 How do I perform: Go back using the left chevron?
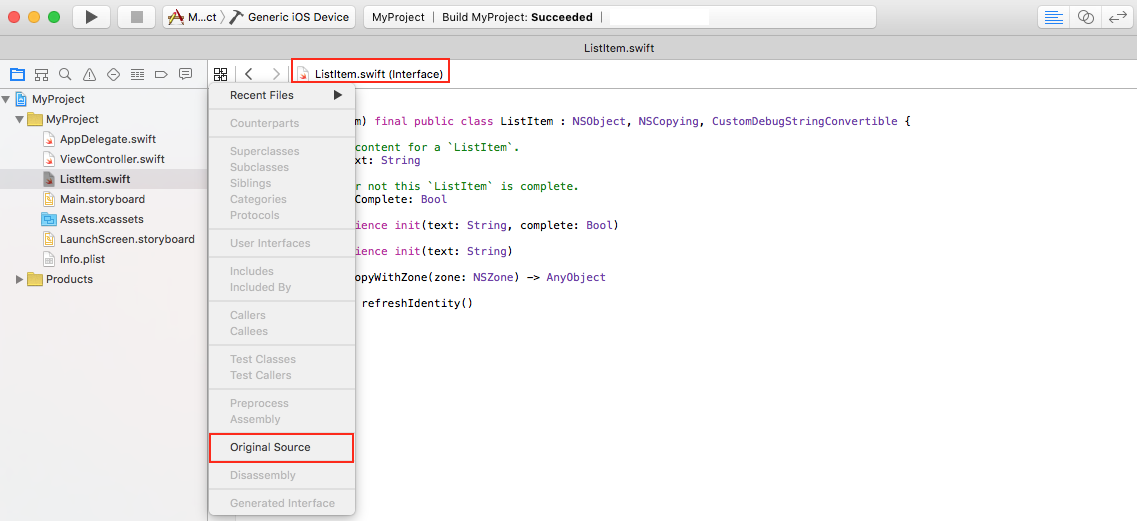pos(249,74)
